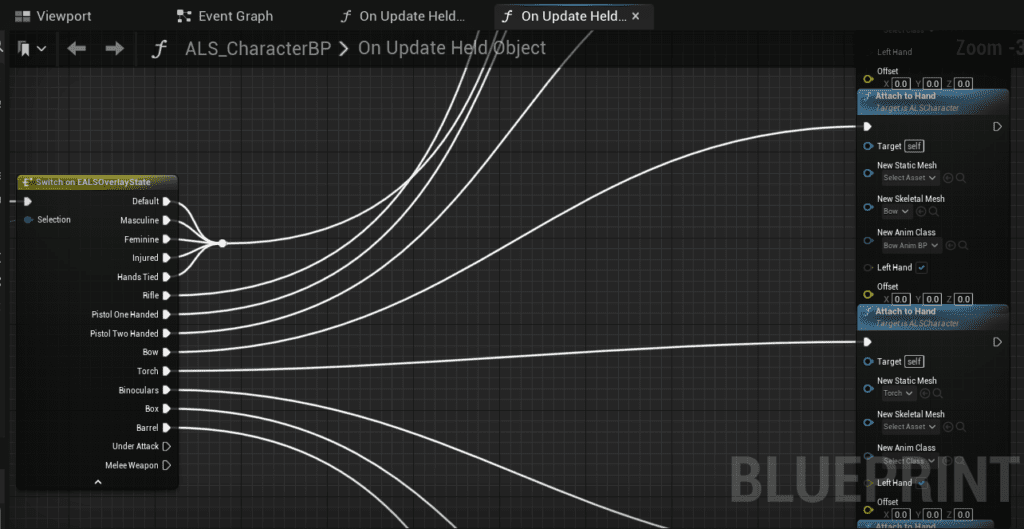Click the Rifle output exec pin

click(167, 296)
